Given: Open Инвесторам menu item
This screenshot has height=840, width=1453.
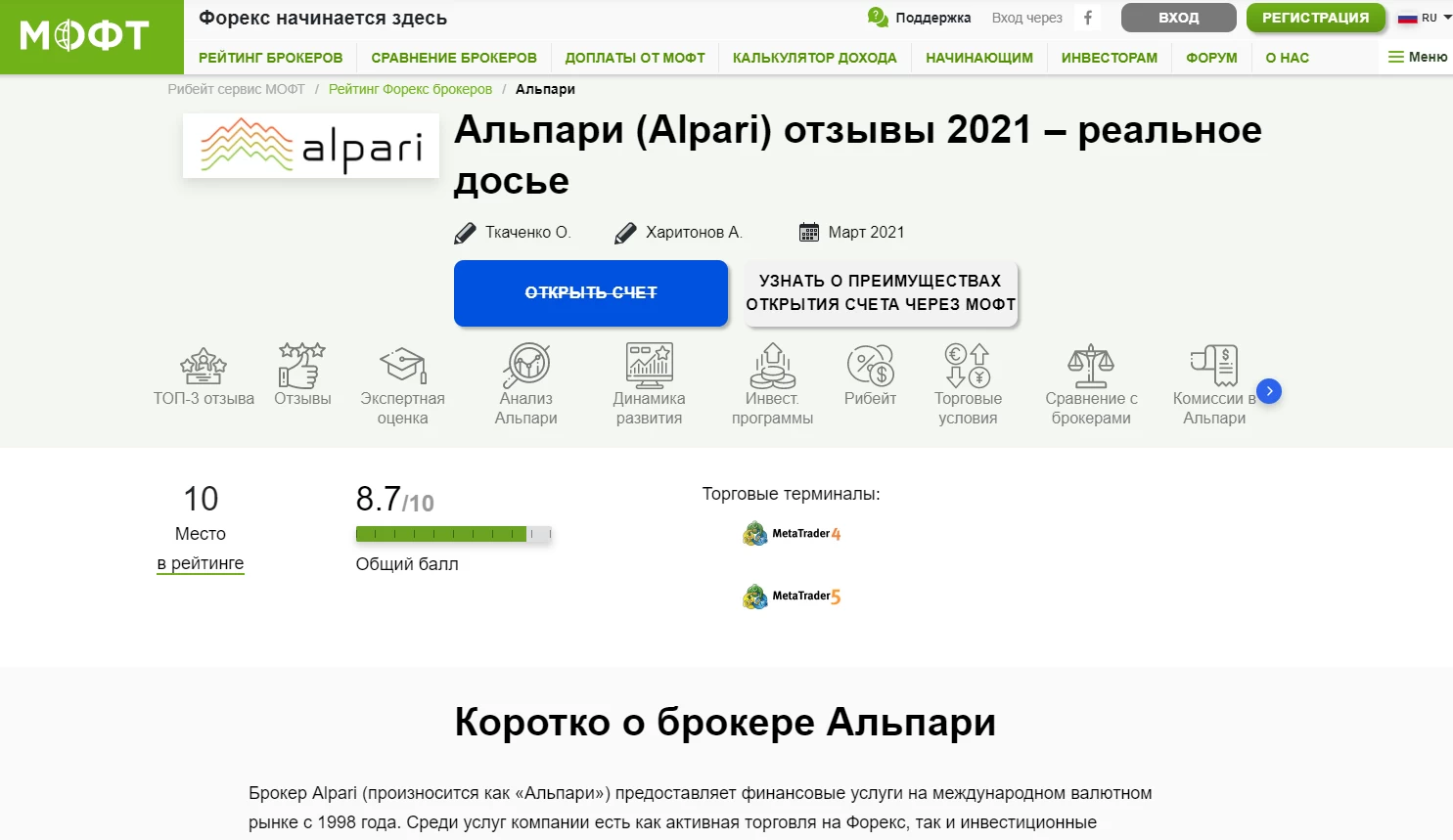Looking at the screenshot, I should pos(1110,58).
